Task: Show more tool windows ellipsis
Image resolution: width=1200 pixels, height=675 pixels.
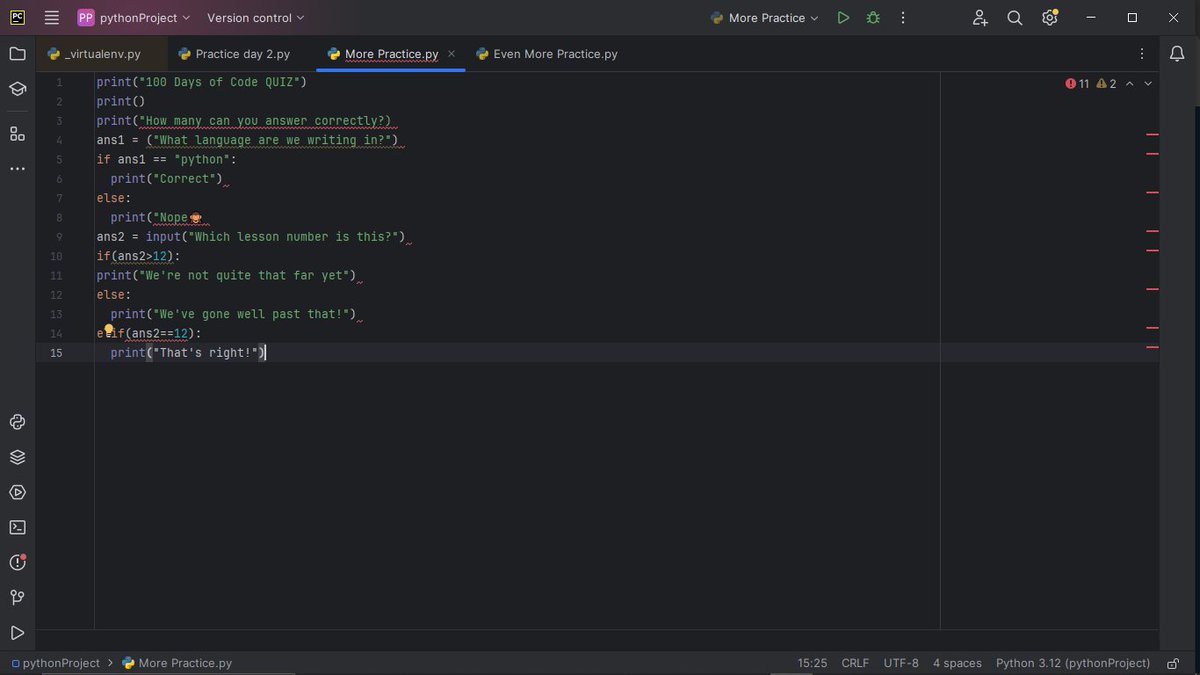Action: pos(17,168)
